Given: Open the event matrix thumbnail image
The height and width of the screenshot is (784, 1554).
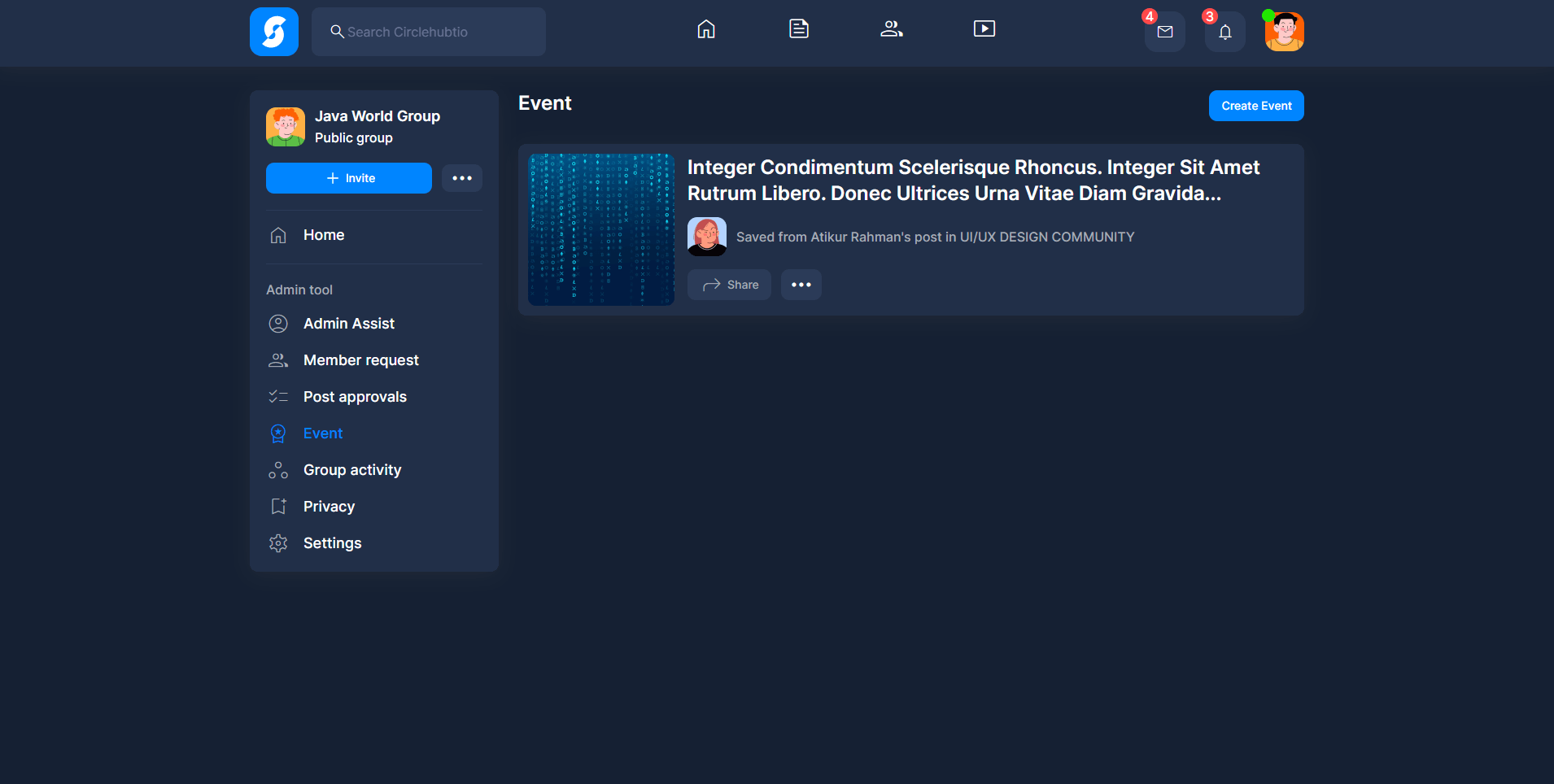Looking at the screenshot, I should (x=601, y=229).
